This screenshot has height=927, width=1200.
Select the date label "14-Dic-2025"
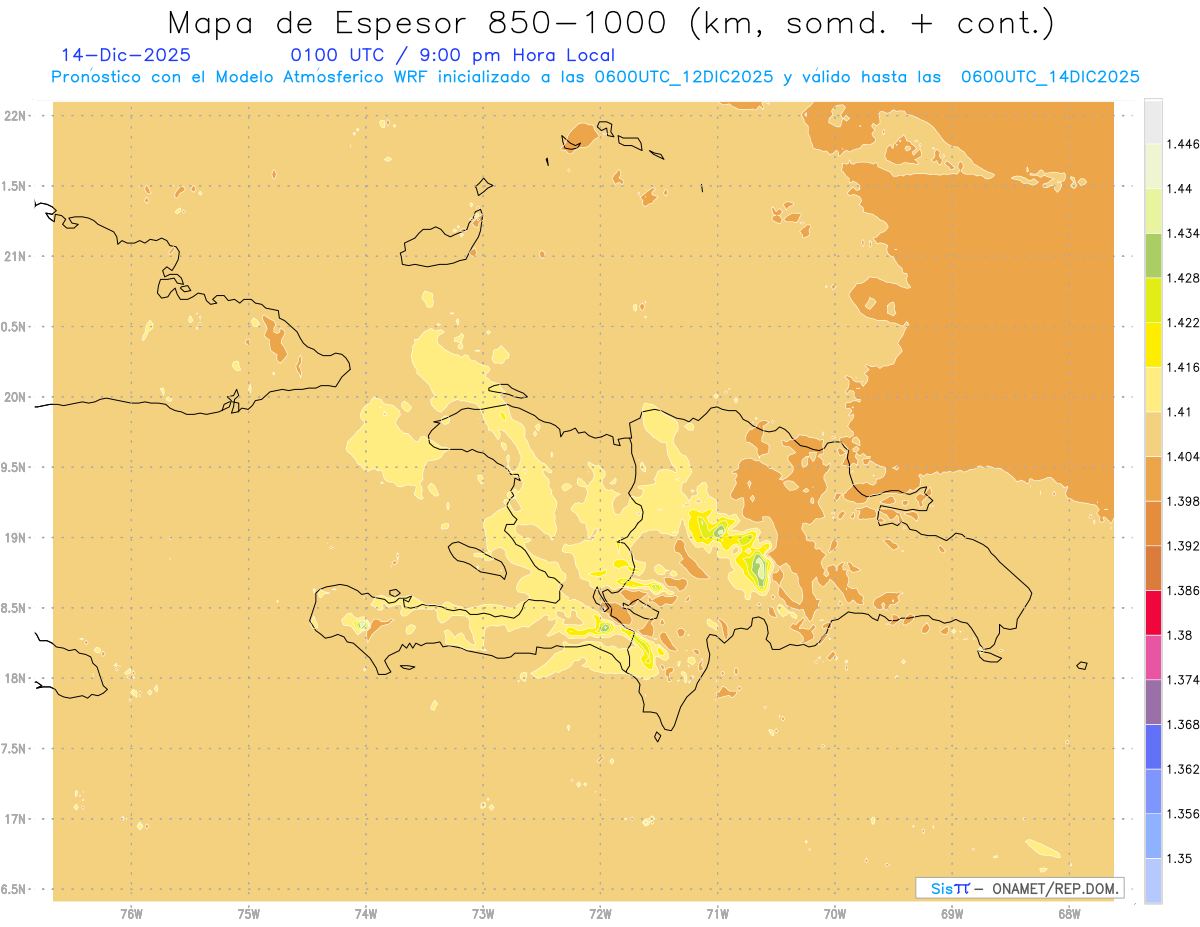[x=126, y=55]
